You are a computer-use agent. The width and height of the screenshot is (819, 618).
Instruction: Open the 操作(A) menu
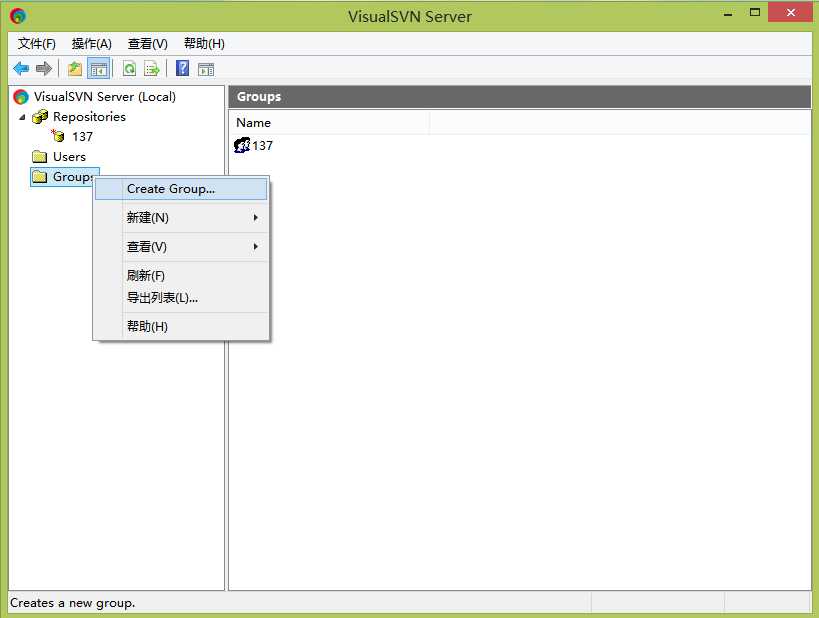91,43
